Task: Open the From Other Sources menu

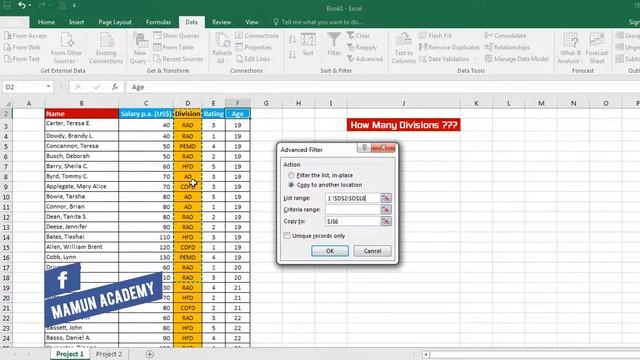Action: (67, 48)
